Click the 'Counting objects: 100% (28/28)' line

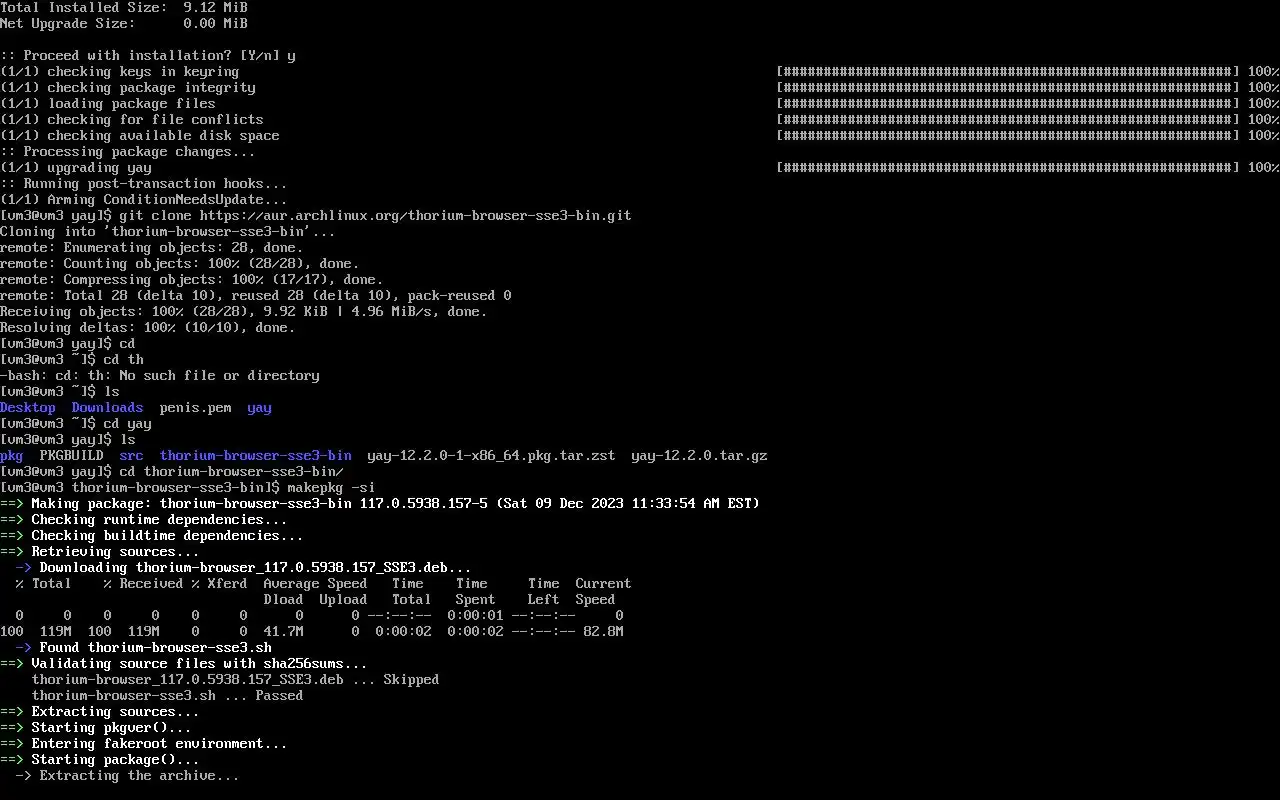[180, 263]
